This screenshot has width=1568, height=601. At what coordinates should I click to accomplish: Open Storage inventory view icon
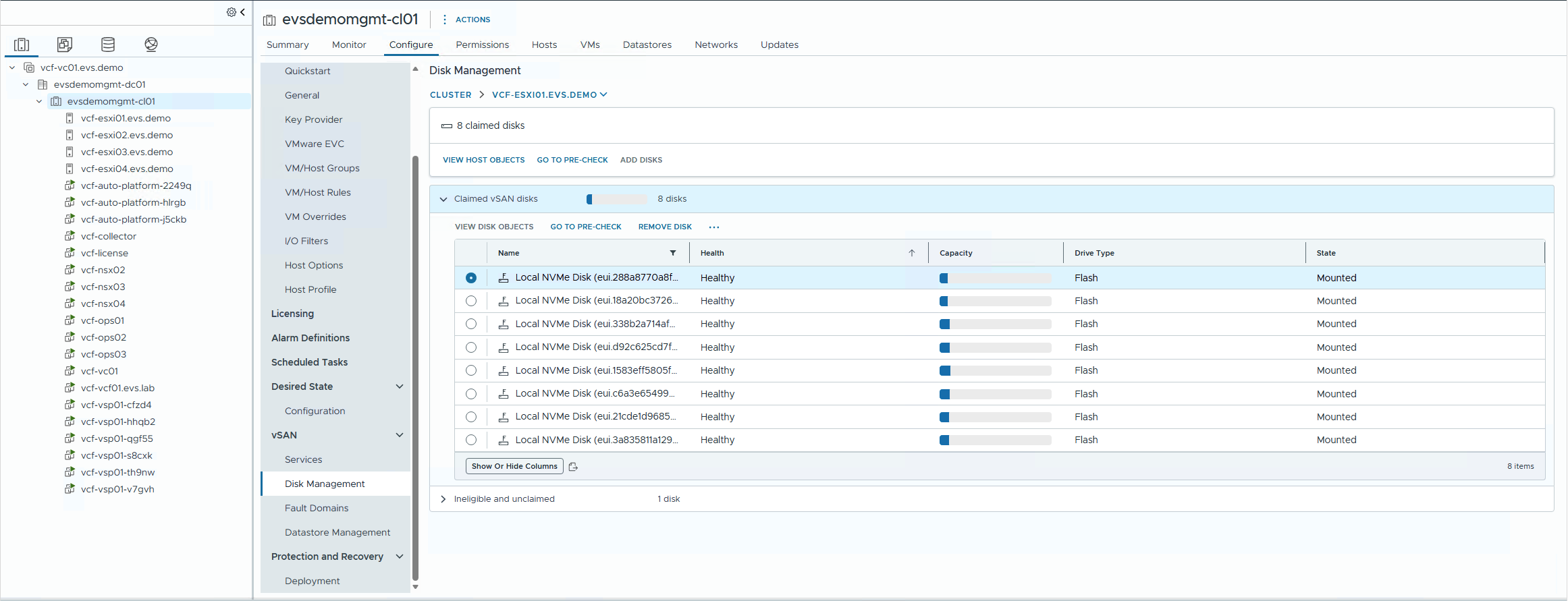[108, 45]
